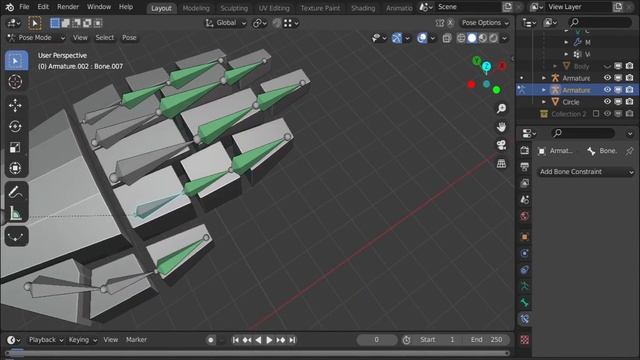Screen dimensions: 640x360
Task: Toggle render camera icon for Circle
Action: [630, 102]
